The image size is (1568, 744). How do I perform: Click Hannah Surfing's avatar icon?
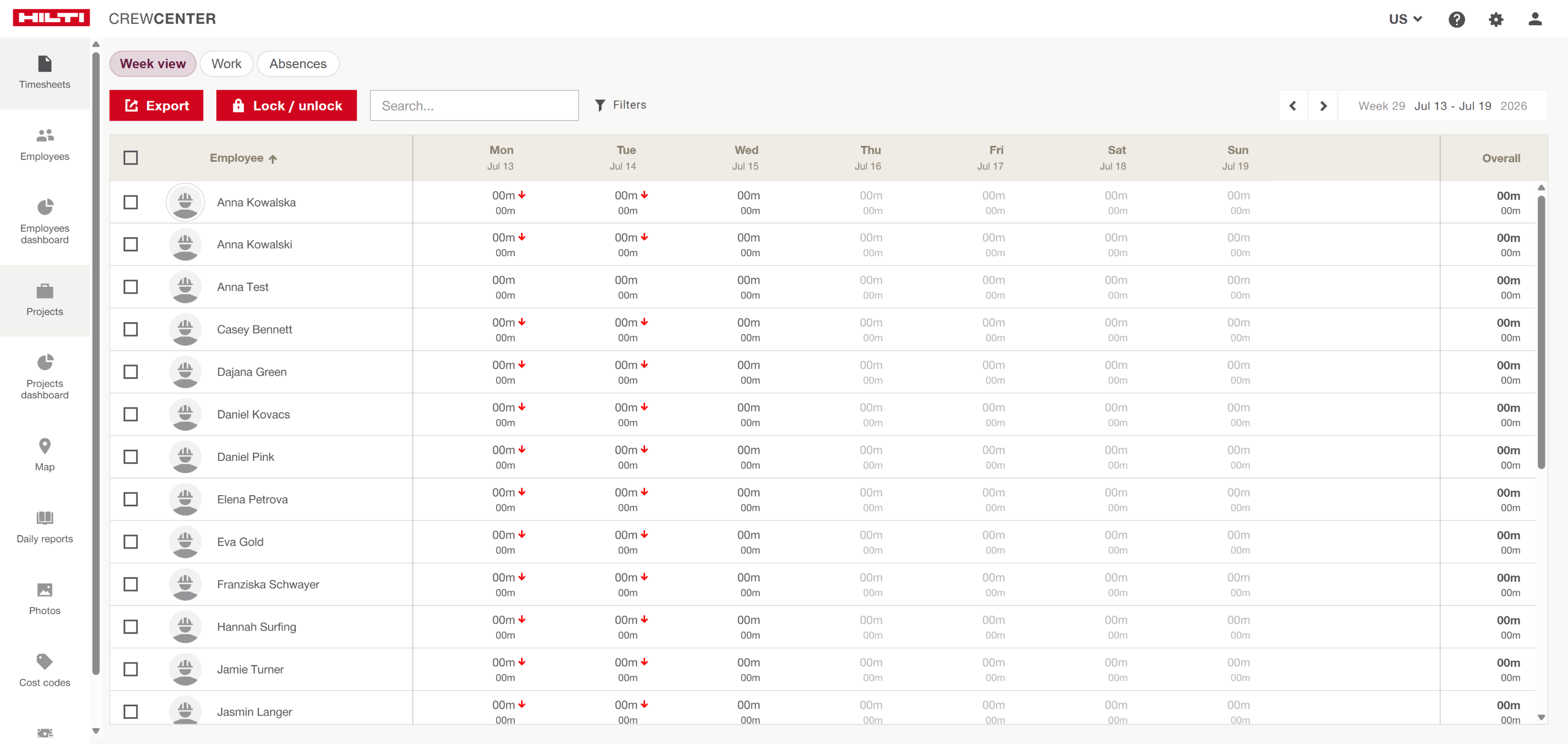coord(185,627)
